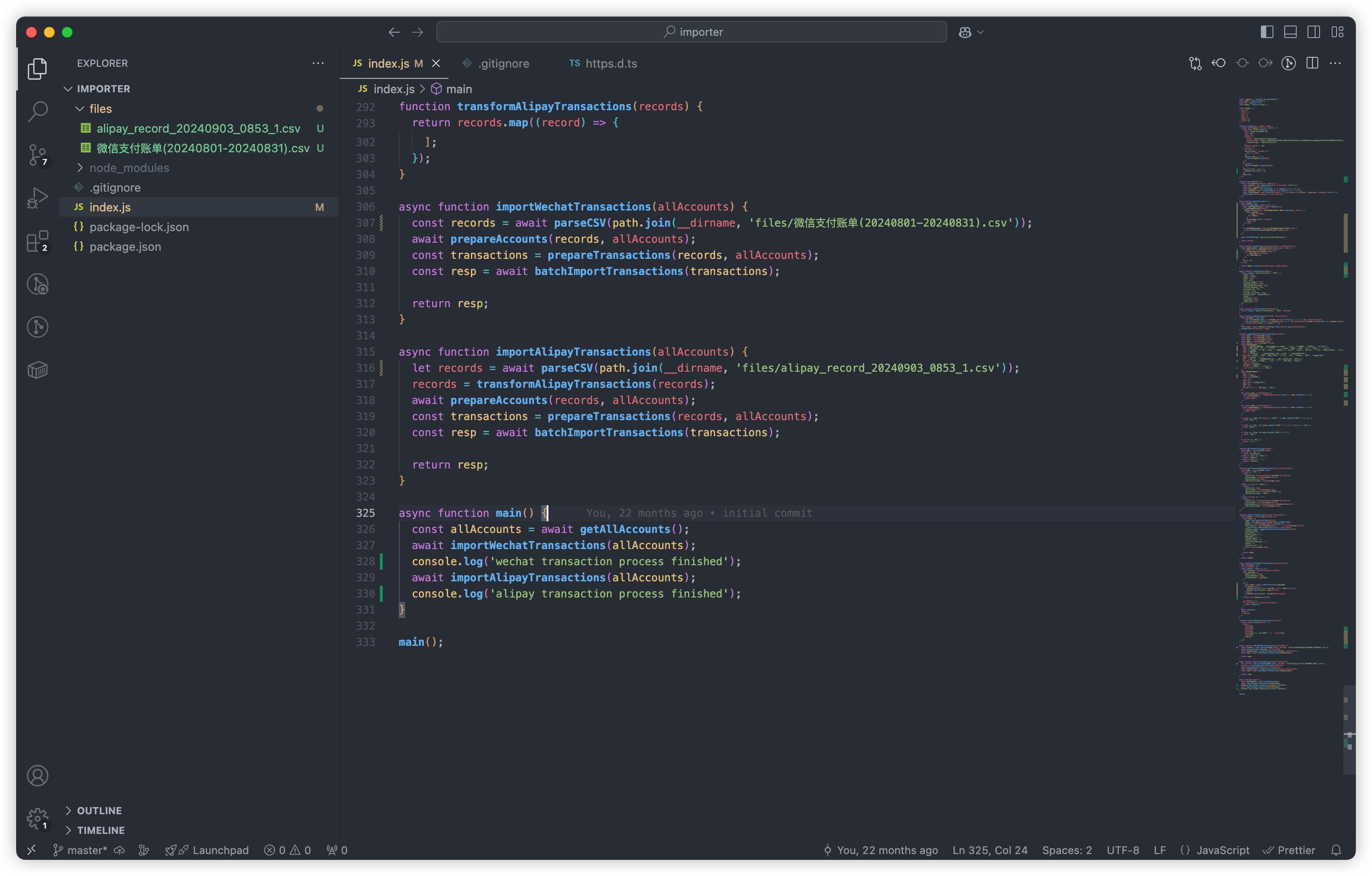Expand the OUTLINE section
This screenshot has width=1372, height=876.
pyautogui.click(x=99, y=810)
